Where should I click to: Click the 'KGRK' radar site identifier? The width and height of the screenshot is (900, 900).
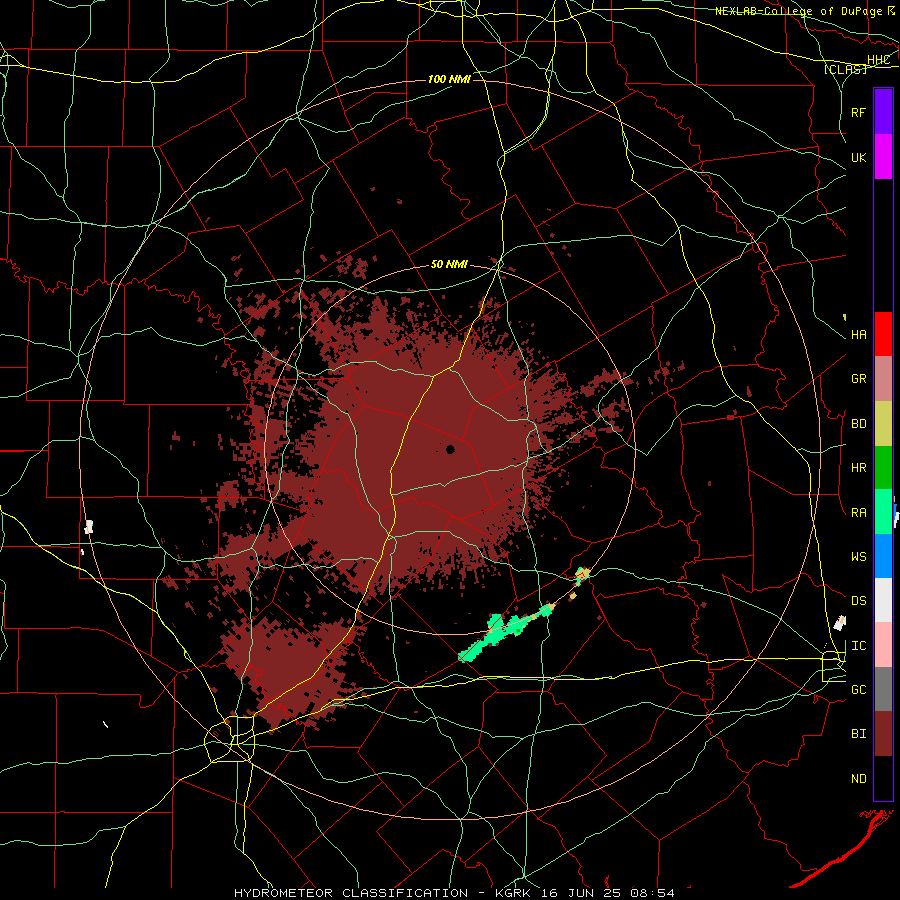[x=513, y=893]
